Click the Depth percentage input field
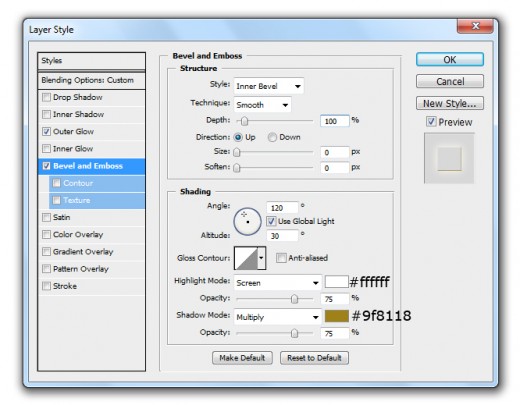 point(335,121)
